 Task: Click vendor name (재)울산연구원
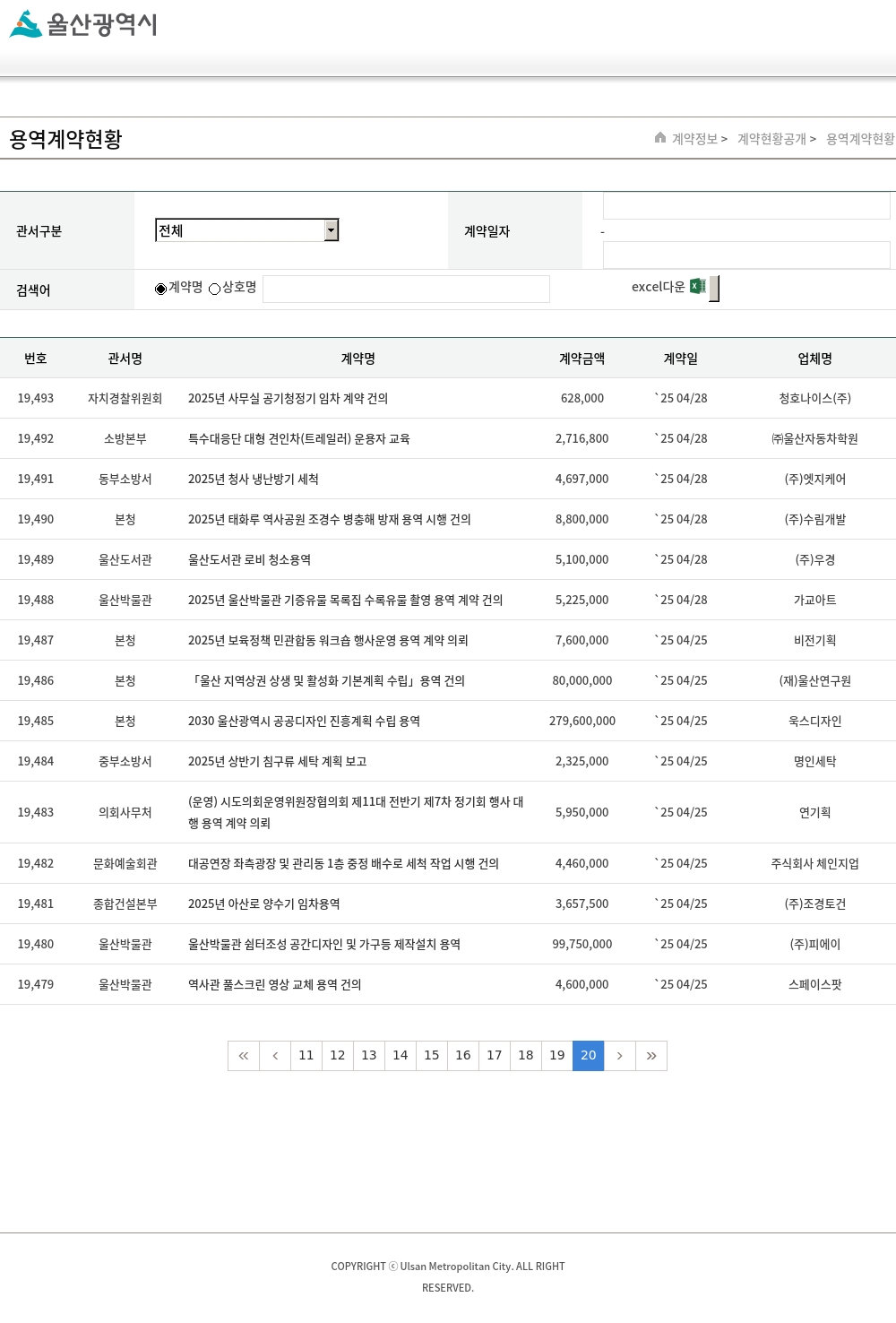pos(815,681)
